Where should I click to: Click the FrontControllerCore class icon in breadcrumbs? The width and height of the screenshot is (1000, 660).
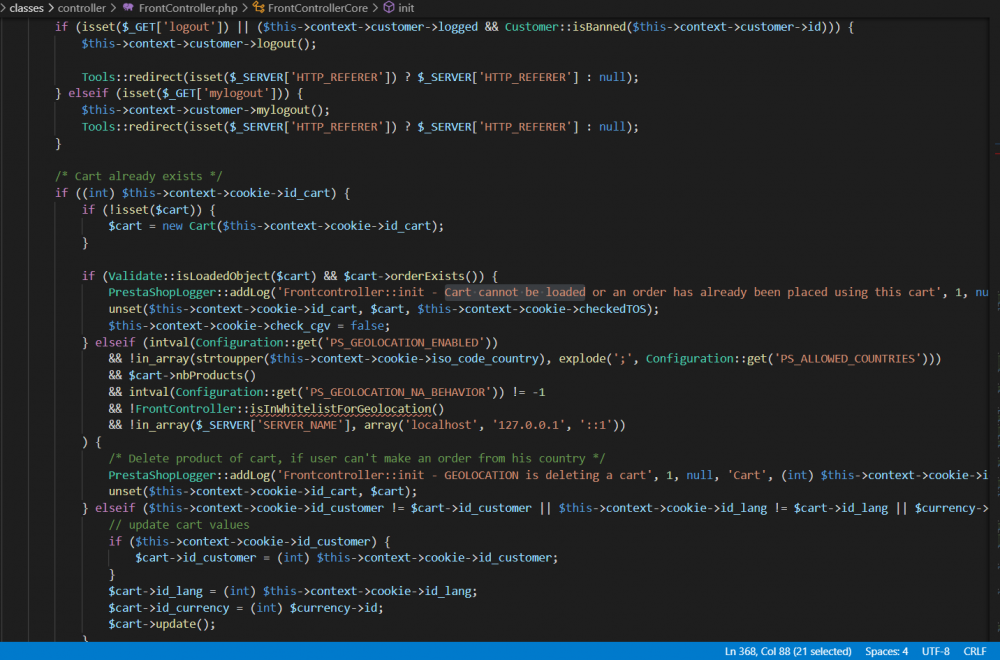(x=259, y=8)
